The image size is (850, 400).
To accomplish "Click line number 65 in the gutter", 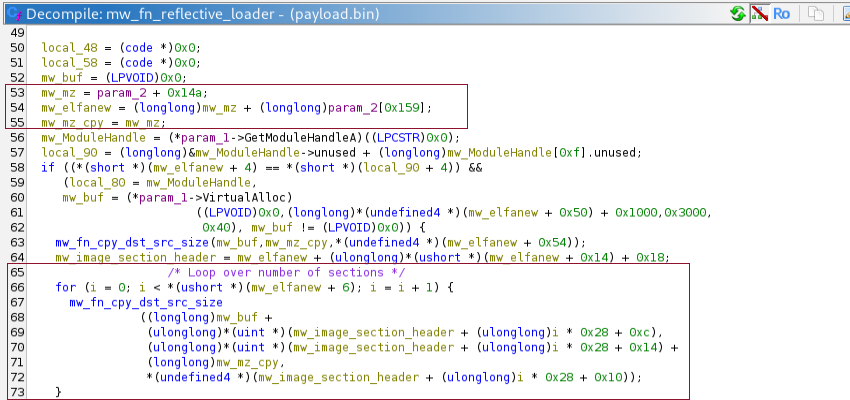I will pyautogui.click(x=17, y=272).
